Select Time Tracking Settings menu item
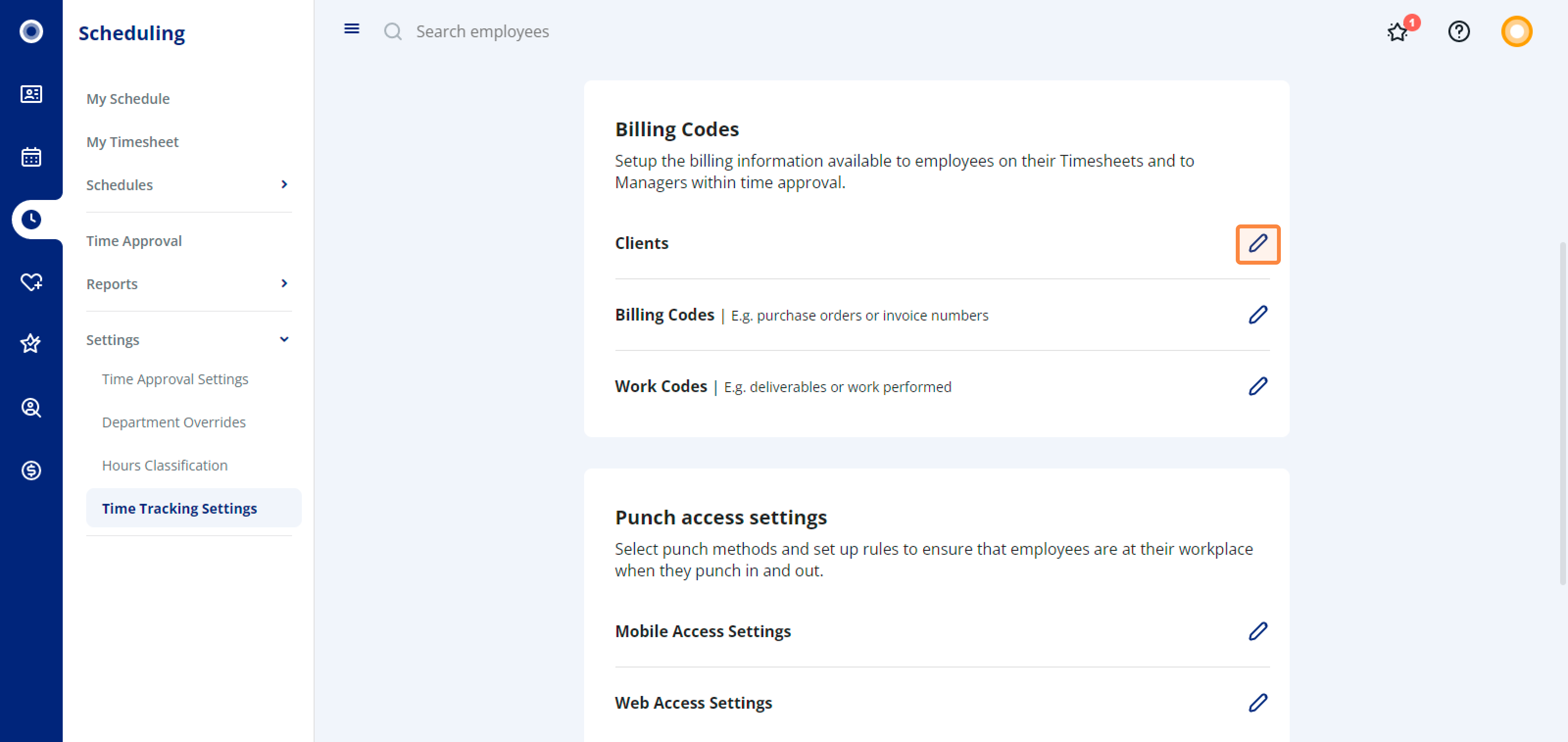This screenshot has width=1568, height=742. 194,508
